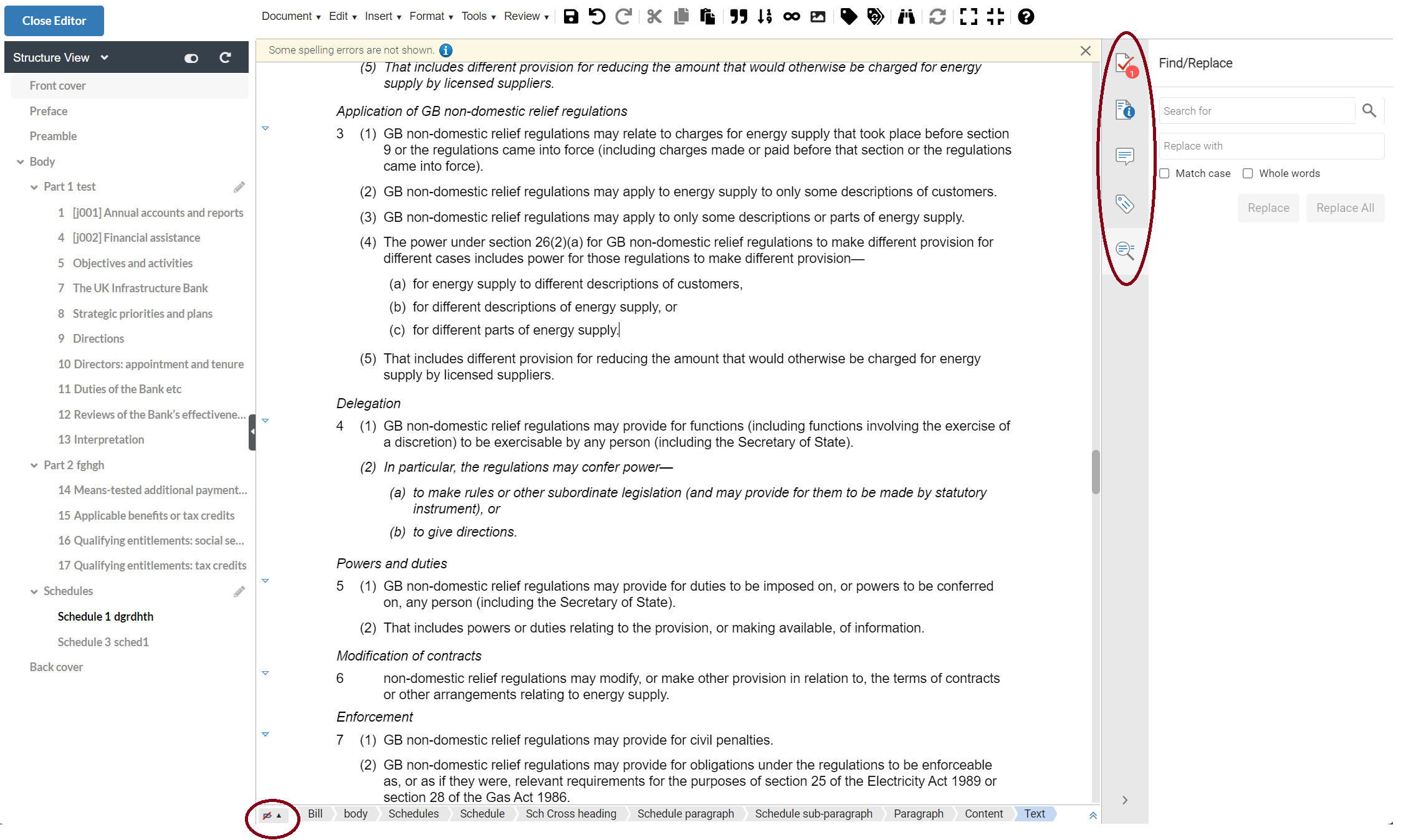Open the Insert menu

pyautogui.click(x=383, y=16)
